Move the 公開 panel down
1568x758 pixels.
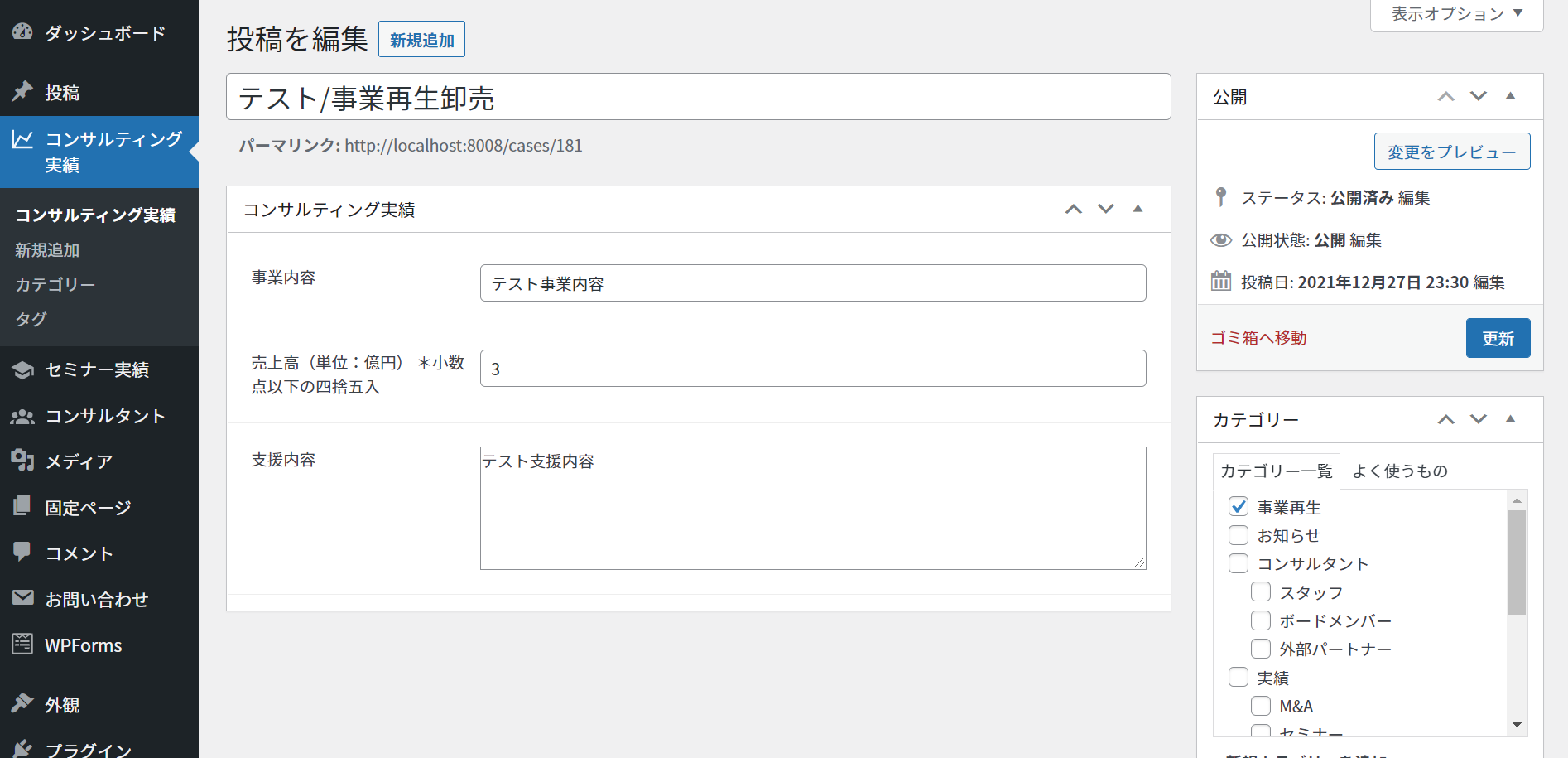click(x=1479, y=96)
